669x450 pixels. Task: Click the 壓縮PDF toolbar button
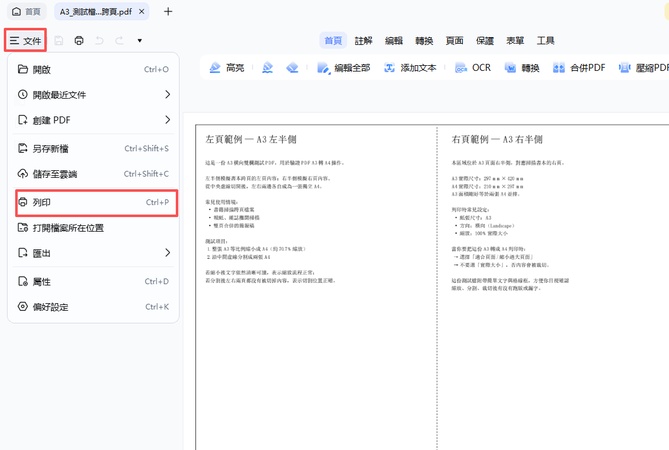(x=643, y=68)
